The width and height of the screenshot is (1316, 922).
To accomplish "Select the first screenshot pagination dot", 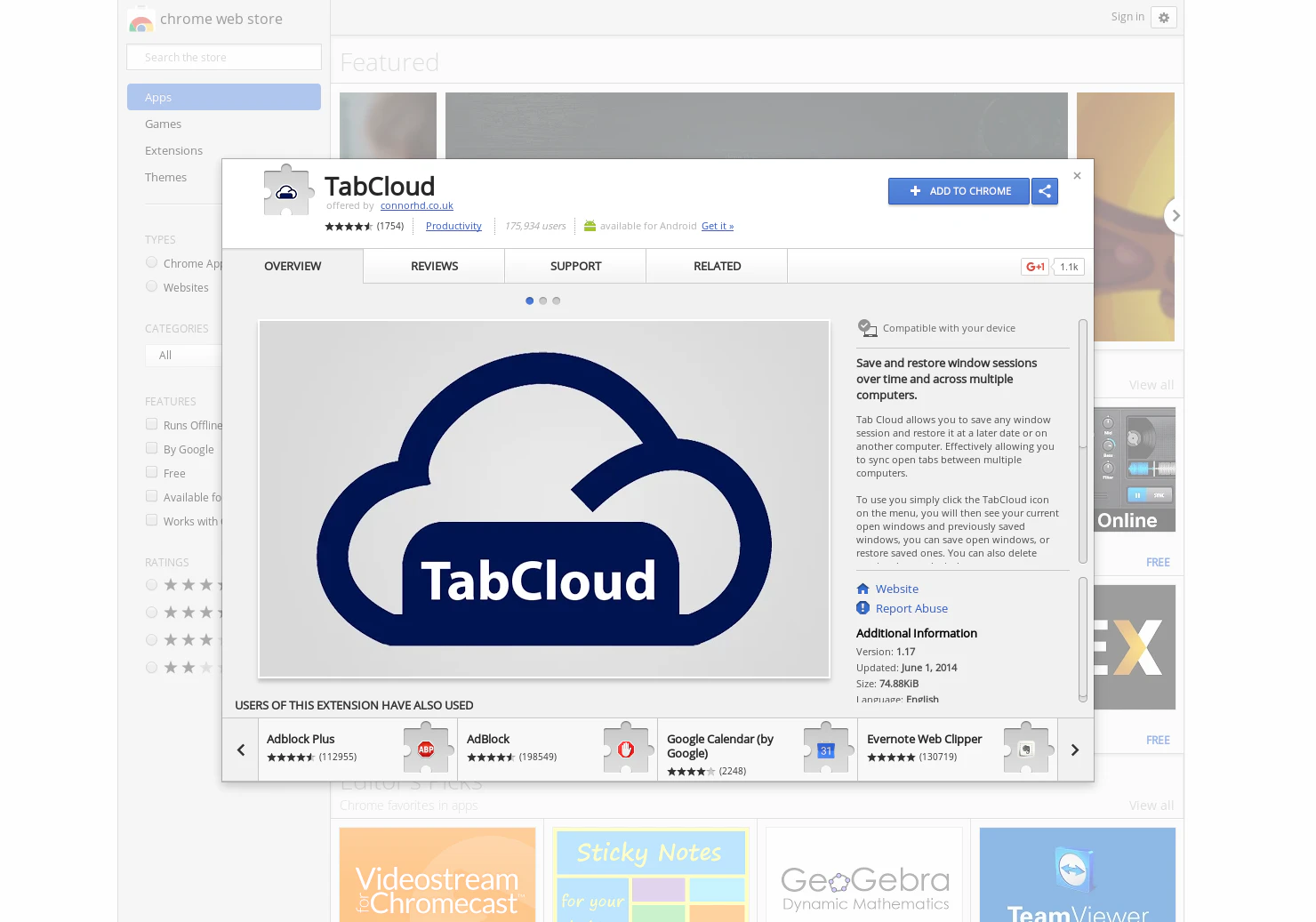I will pyautogui.click(x=530, y=301).
